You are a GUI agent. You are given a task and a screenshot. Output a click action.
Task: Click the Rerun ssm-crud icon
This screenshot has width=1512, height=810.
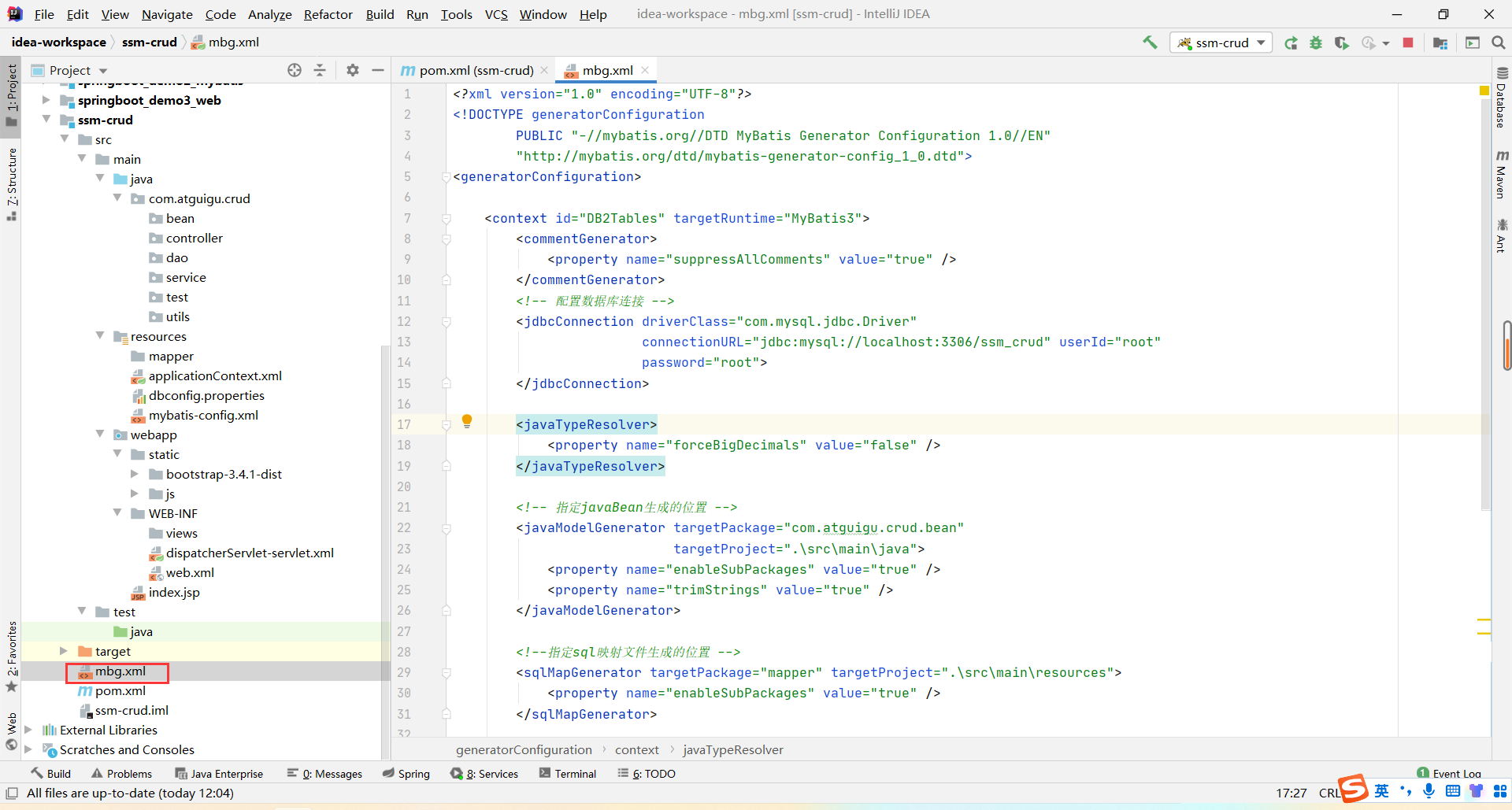click(1291, 43)
